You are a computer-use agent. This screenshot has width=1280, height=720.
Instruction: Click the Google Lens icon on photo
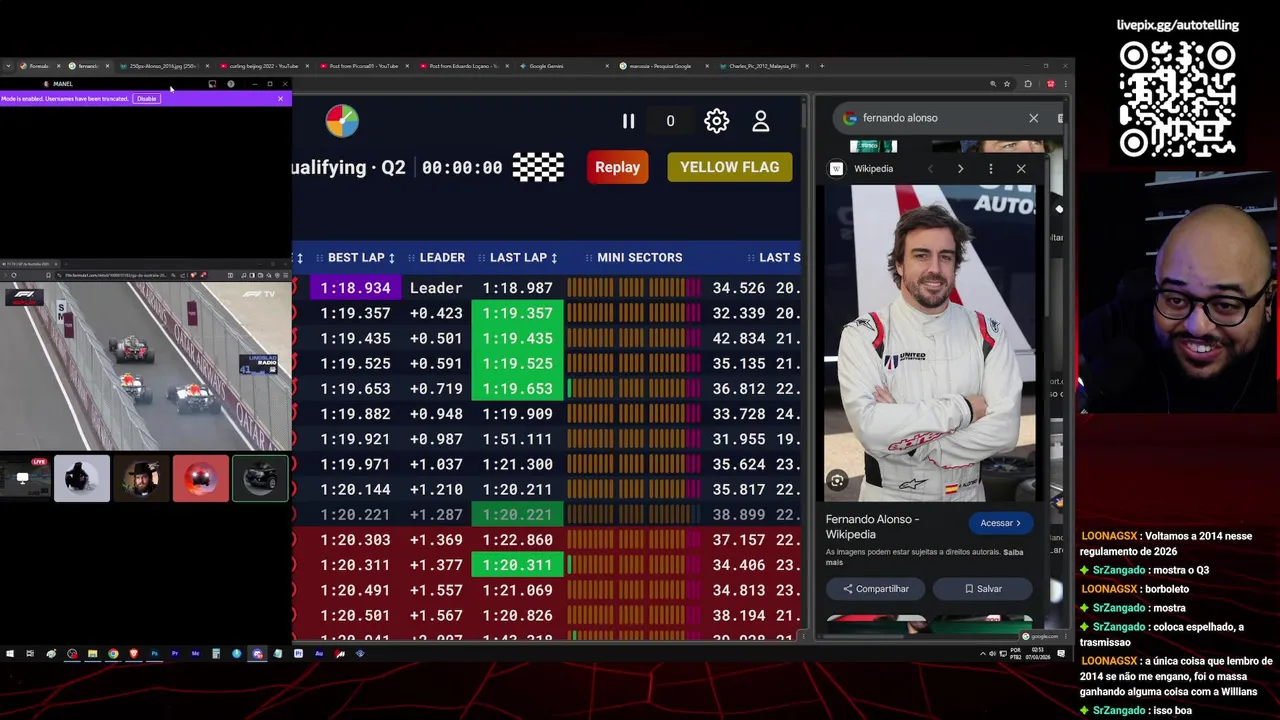coord(837,481)
